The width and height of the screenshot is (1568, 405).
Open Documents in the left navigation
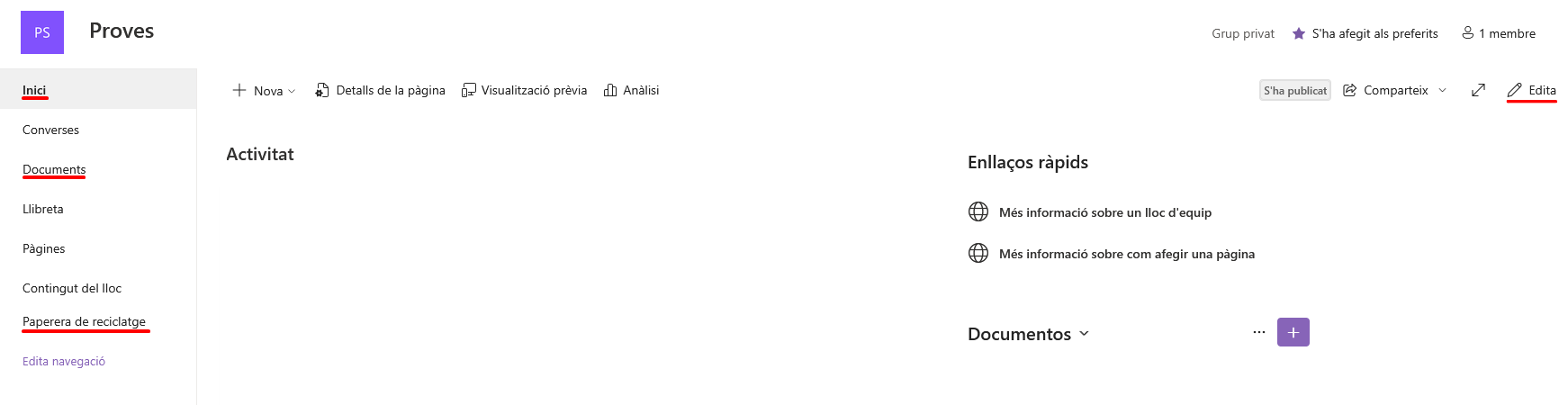tap(54, 169)
